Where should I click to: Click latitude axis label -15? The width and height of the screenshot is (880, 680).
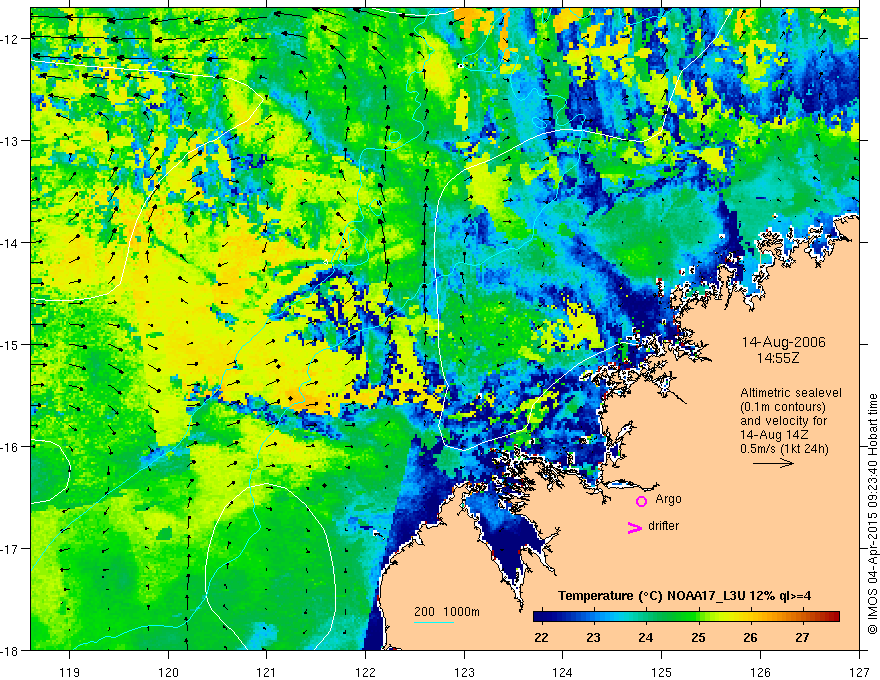click(10, 344)
